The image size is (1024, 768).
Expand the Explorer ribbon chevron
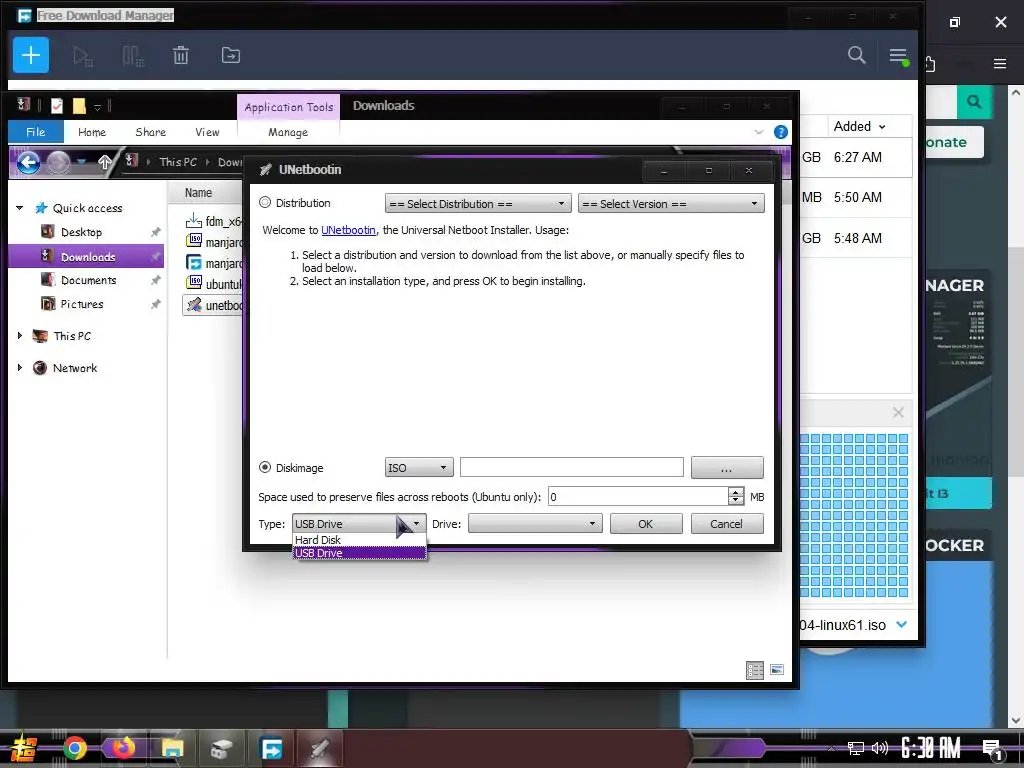pos(758,132)
